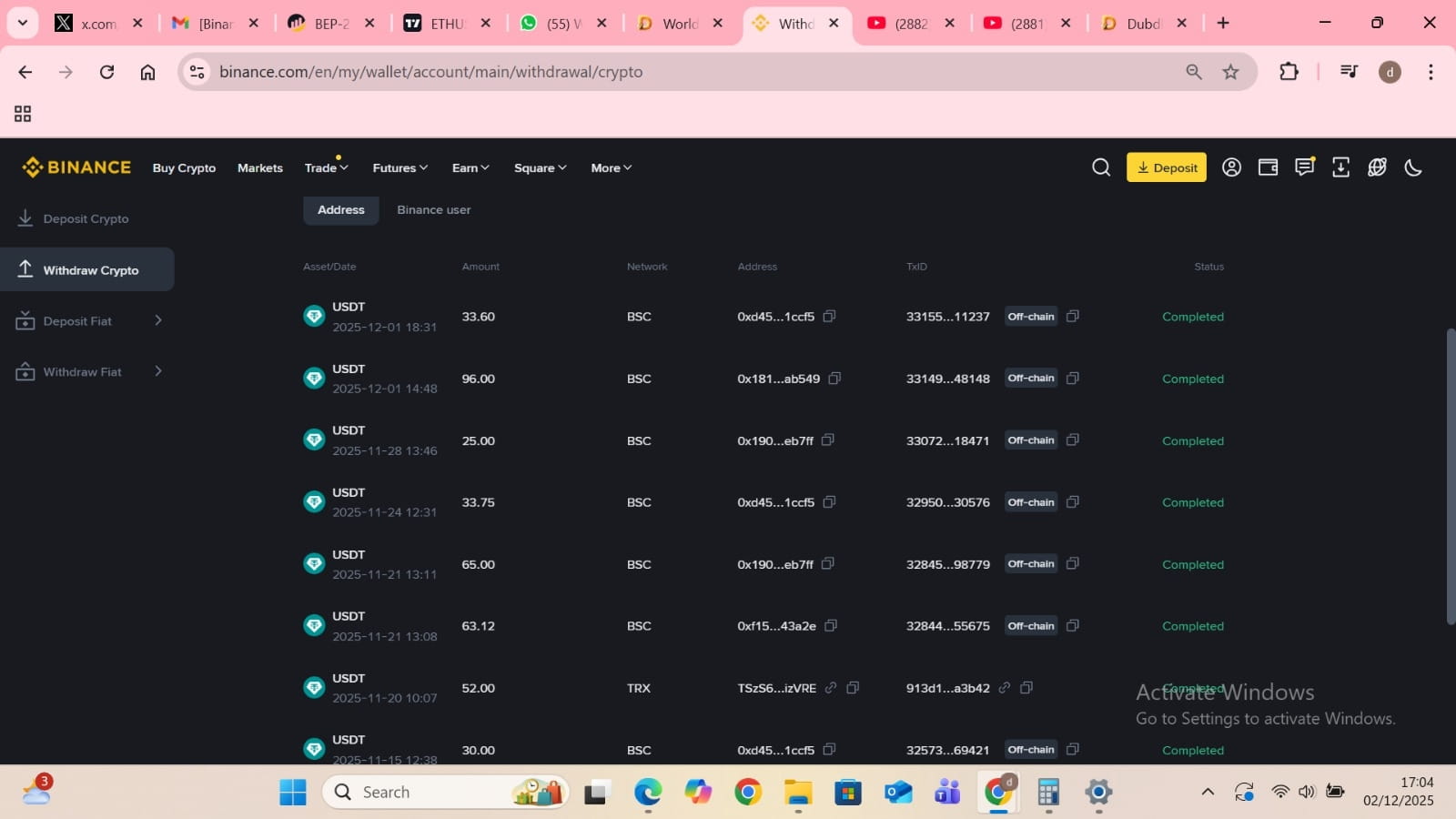
Task: Open the Binance search icon
Action: pos(1101,167)
